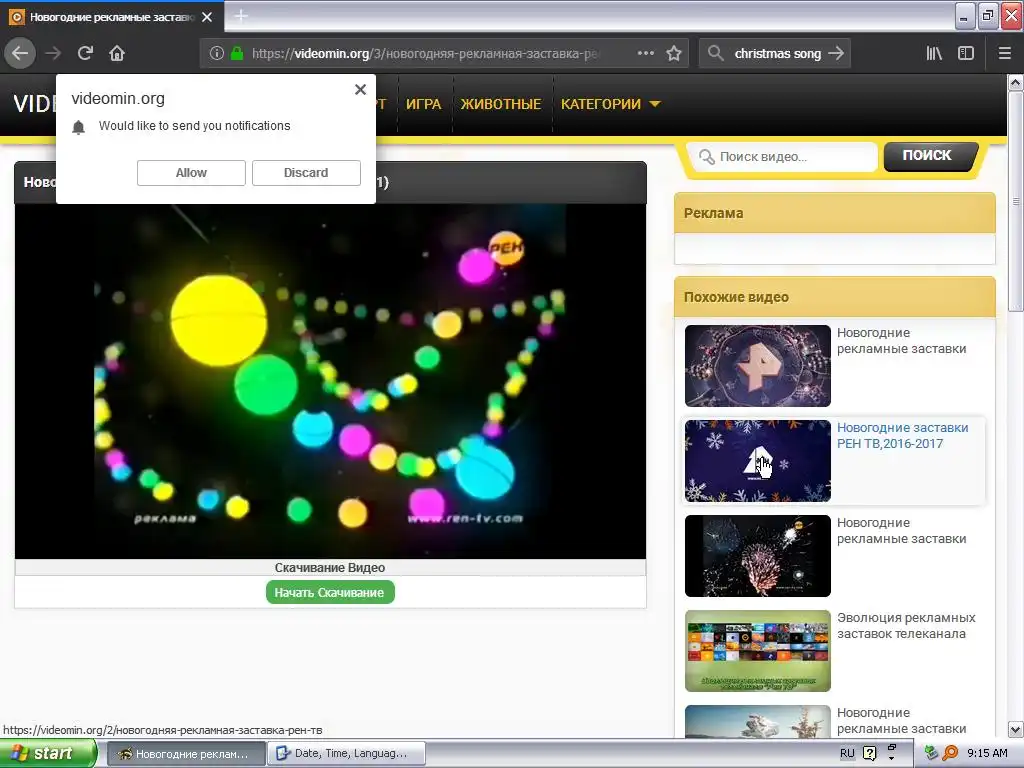The image size is (1024, 768).
Task: Click the orange magnifier tray icon
Action: (x=950, y=753)
